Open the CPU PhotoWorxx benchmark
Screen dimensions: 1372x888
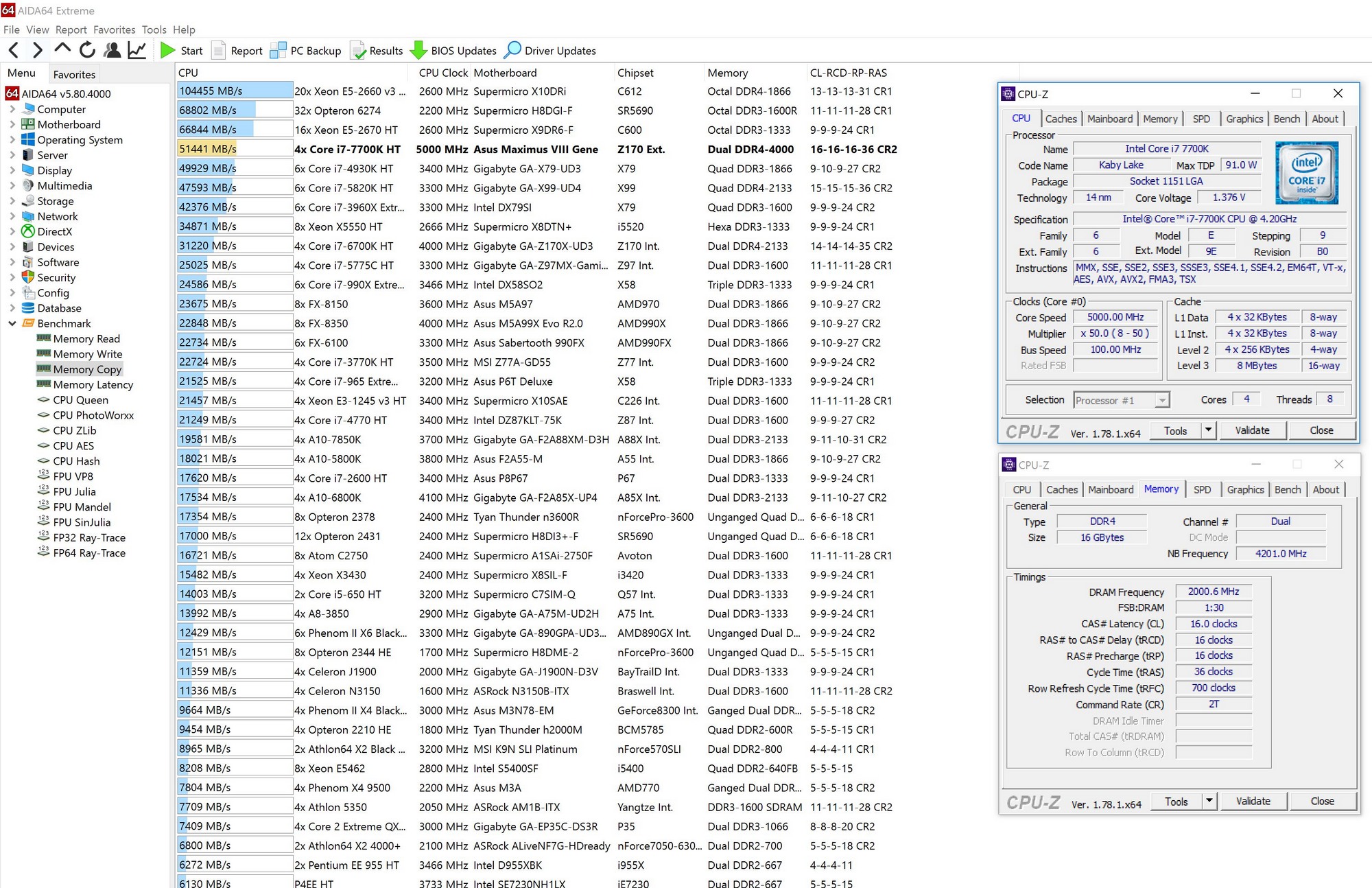(x=93, y=415)
